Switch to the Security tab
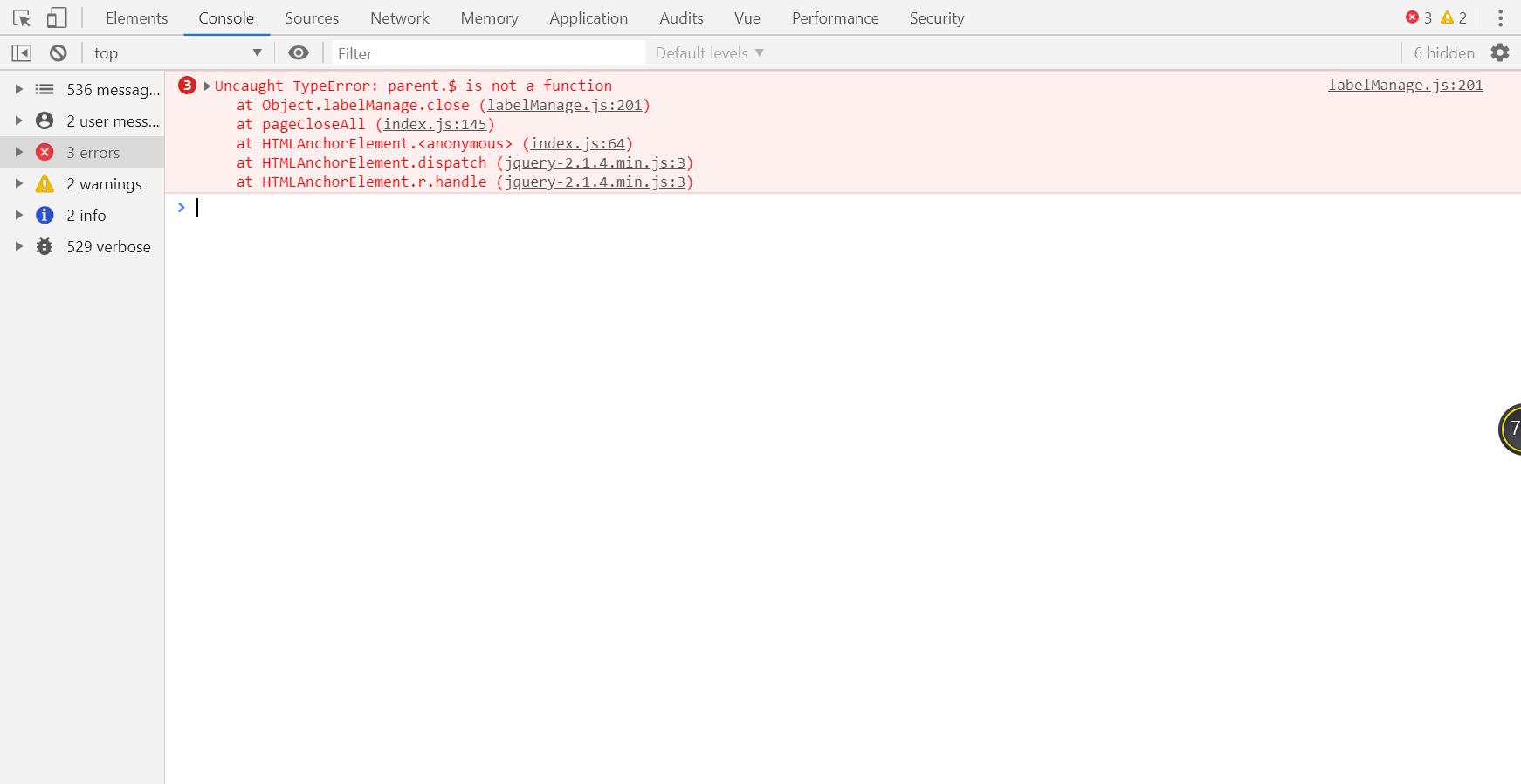1521x784 pixels. coord(937,17)
